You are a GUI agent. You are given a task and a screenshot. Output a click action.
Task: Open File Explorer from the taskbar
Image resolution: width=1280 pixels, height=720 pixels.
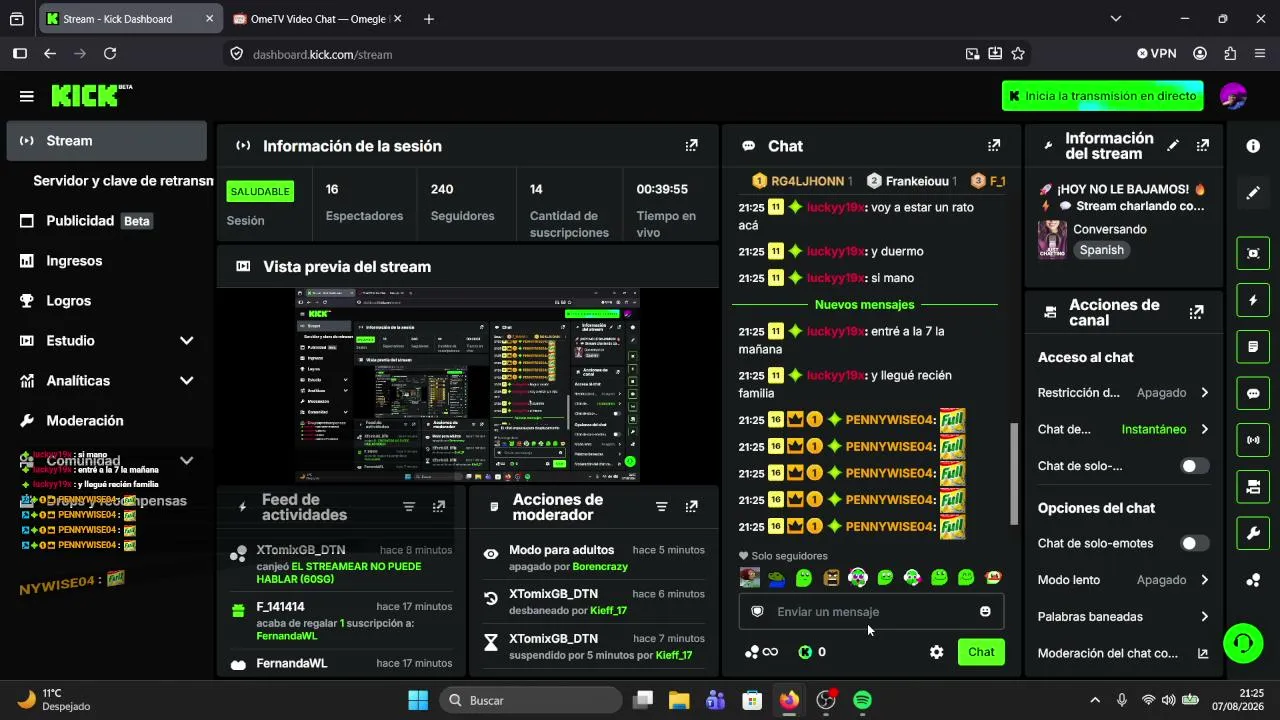tap(679, 700)
